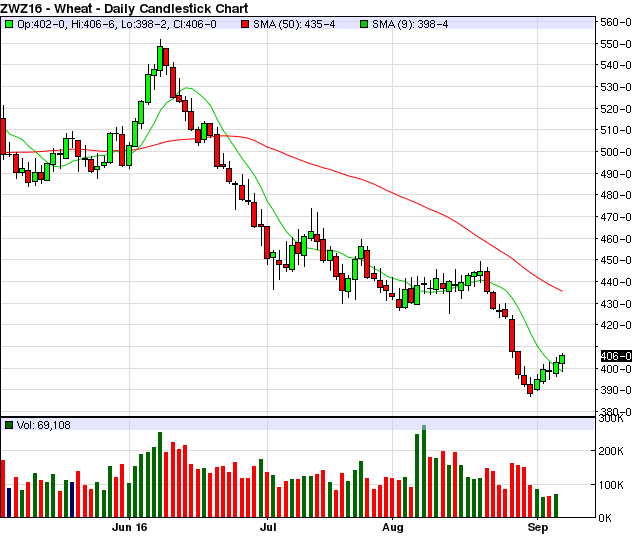Viewport: 640px width, 536px height.
Task: Click the 450-0 price axis label
Action: [x=616, y=260]
